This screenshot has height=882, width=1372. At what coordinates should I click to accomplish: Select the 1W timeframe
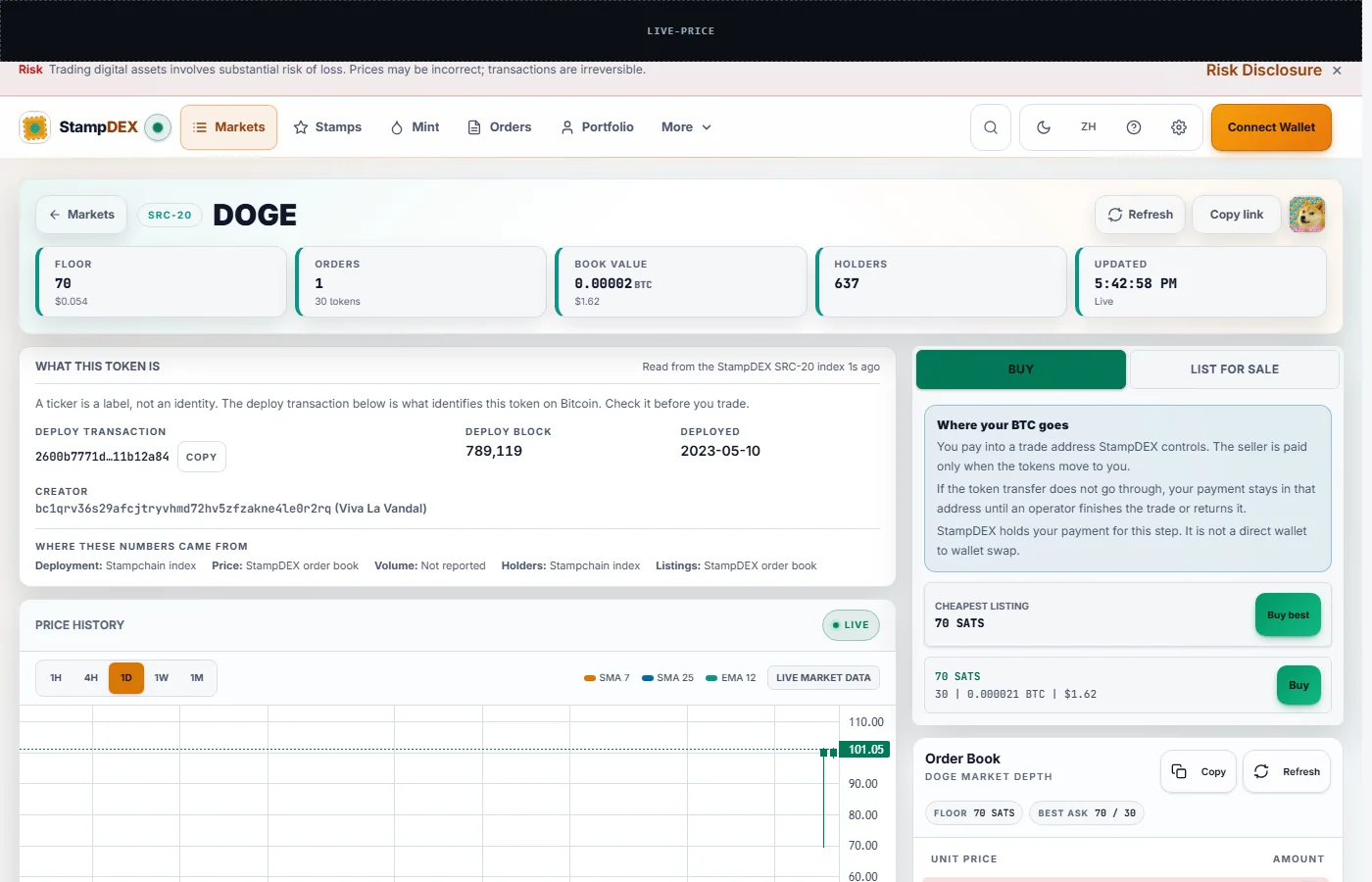coord(162,678)
